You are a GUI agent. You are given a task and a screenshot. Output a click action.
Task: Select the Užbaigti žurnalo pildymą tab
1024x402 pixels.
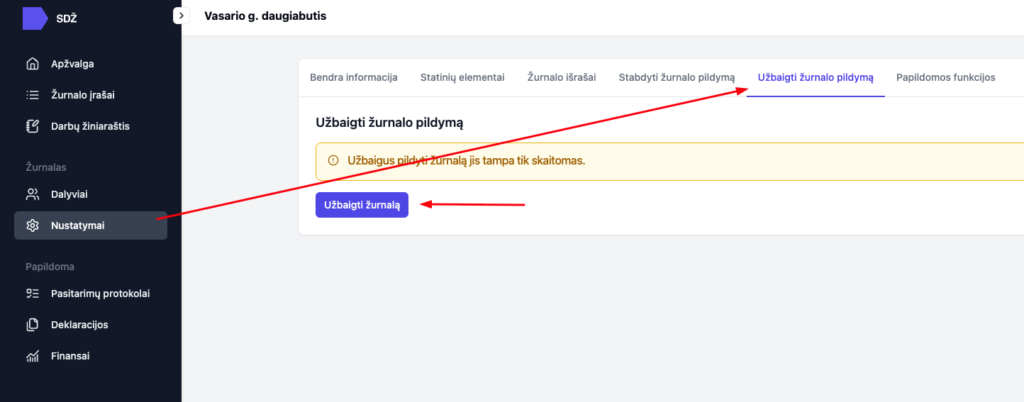816,77
